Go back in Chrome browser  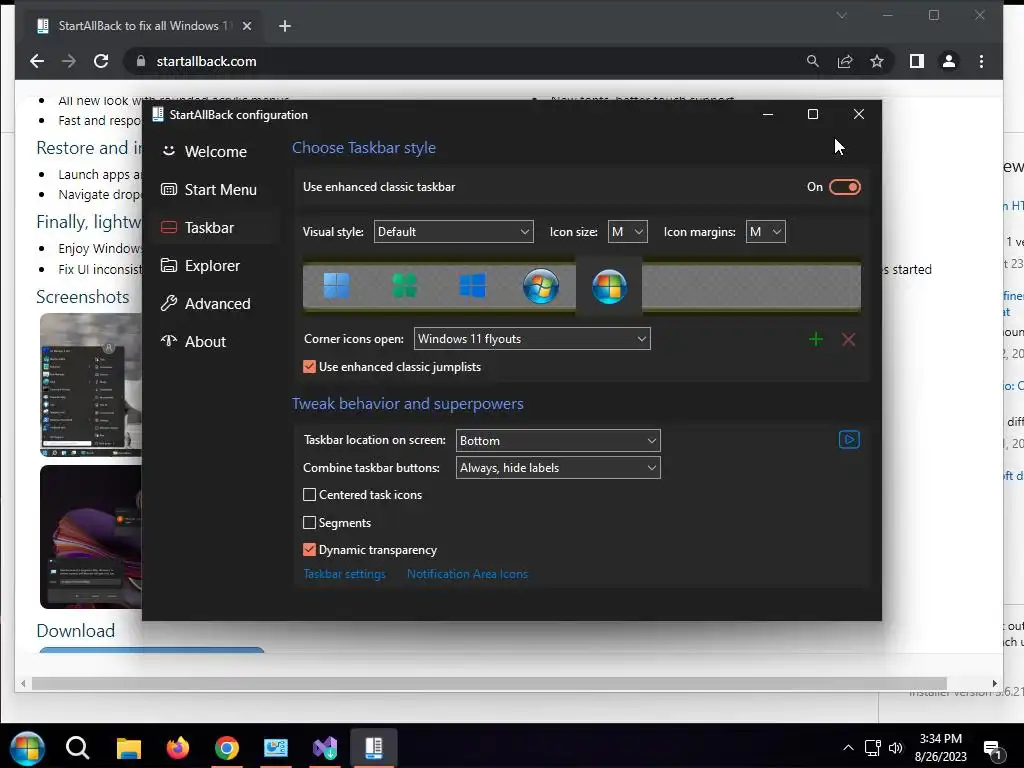pyautogui.click(x=37, y=61)
